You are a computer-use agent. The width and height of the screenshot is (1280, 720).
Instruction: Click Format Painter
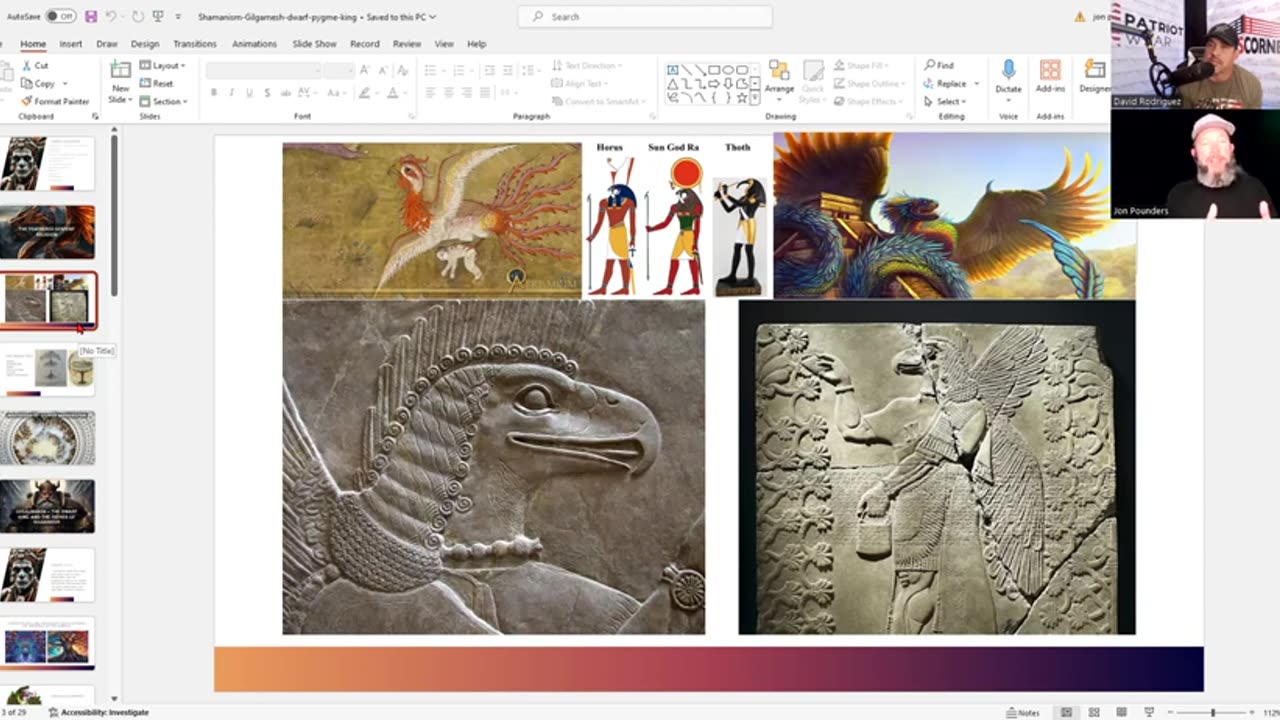[x=55, y=101]
